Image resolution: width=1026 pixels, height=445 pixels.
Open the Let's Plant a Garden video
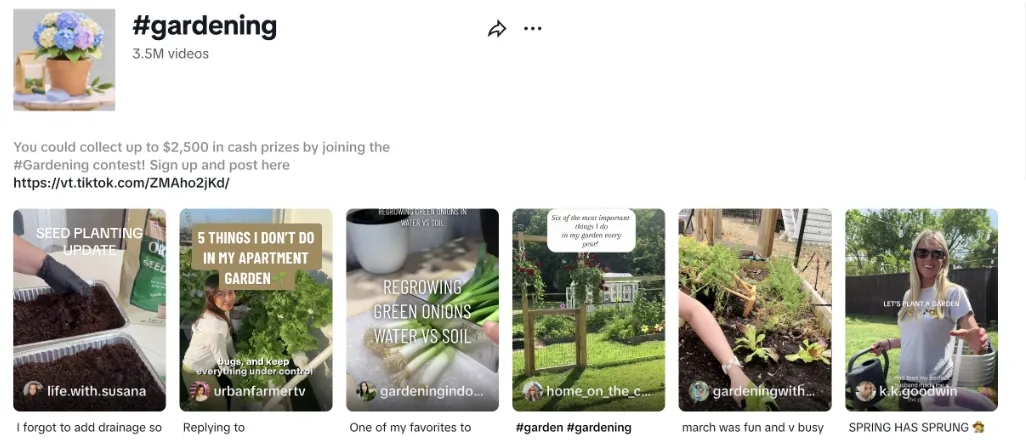point(921,310)
